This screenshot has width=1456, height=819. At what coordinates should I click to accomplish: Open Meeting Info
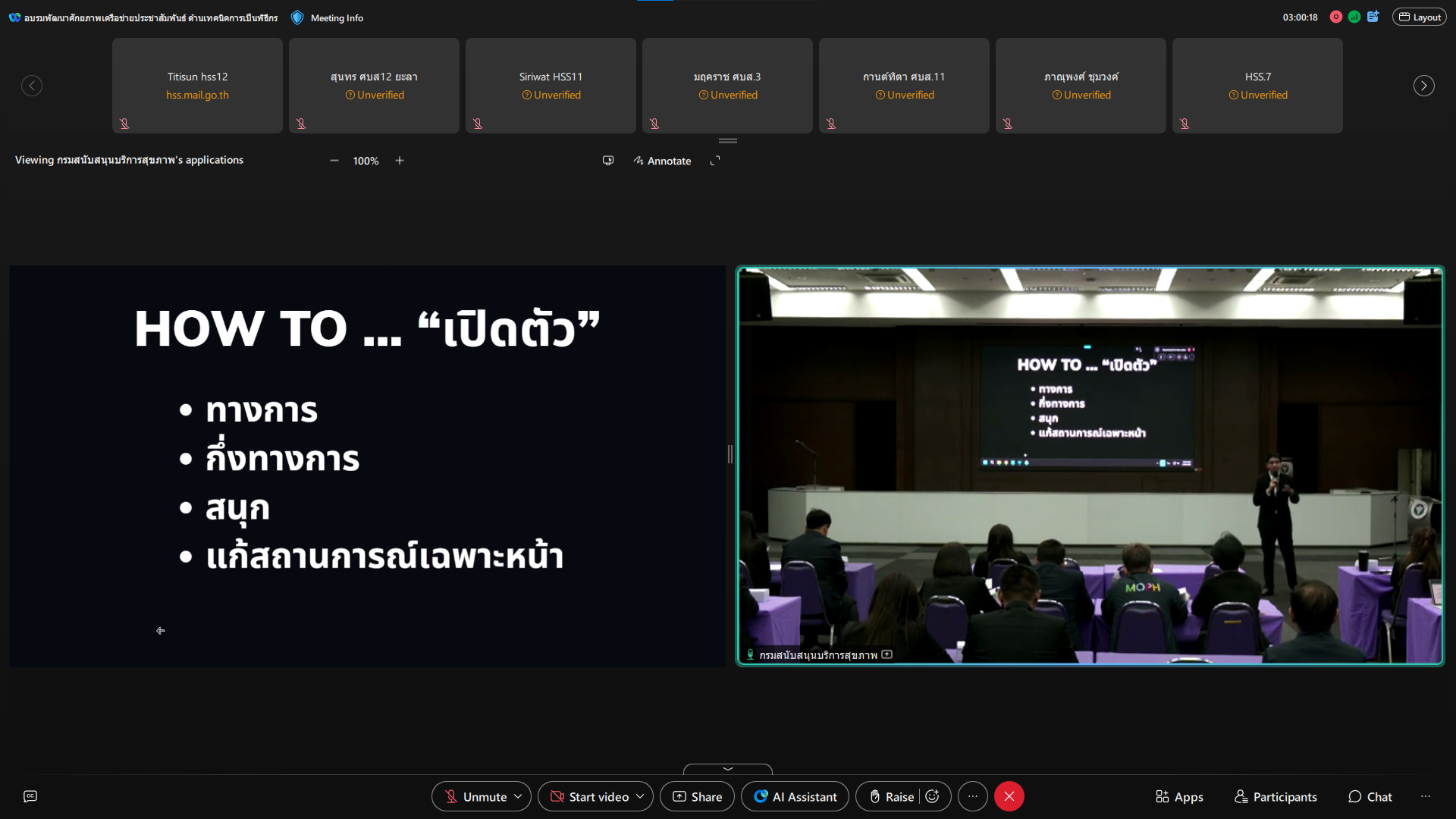[x=328, y=17]
